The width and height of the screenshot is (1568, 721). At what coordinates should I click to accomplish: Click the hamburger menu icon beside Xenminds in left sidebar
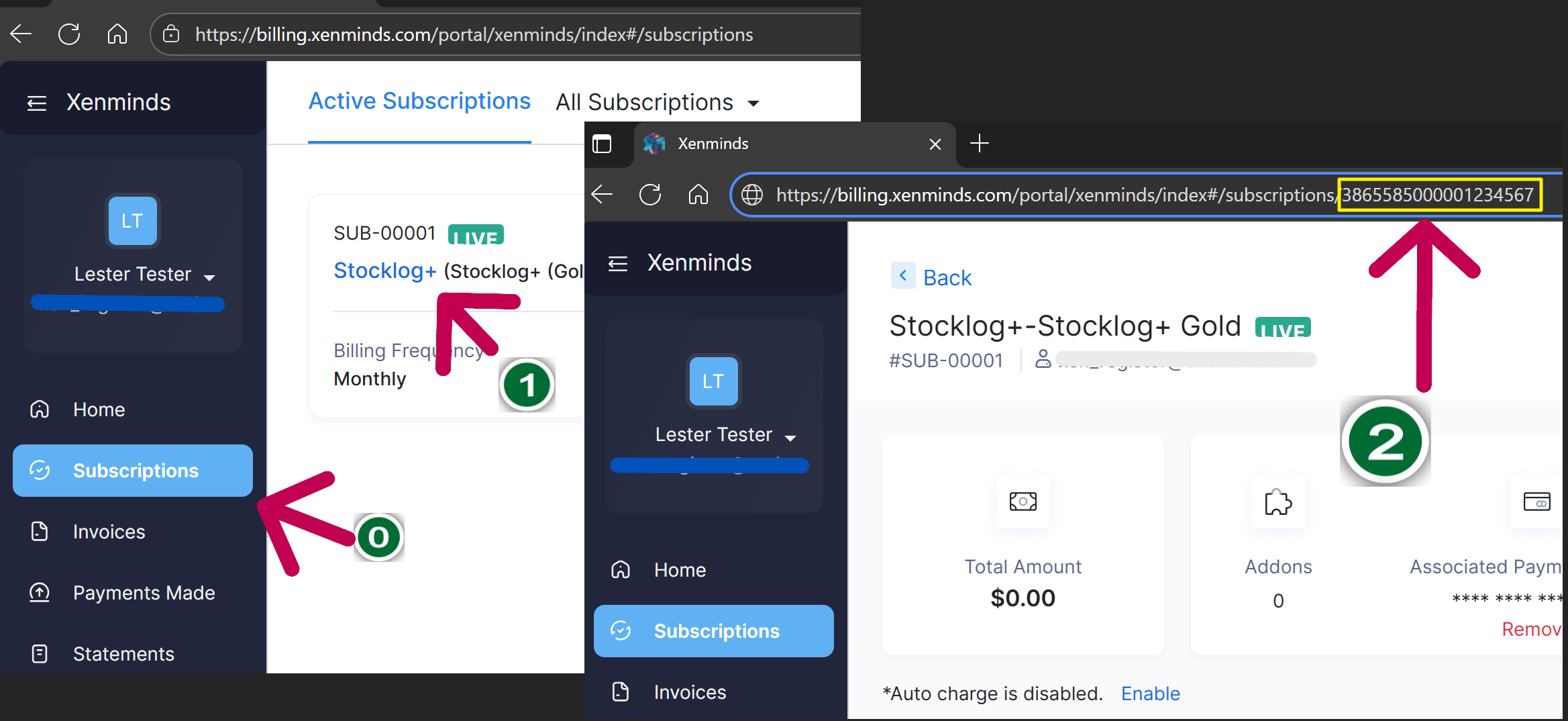[x=36, y=103]
